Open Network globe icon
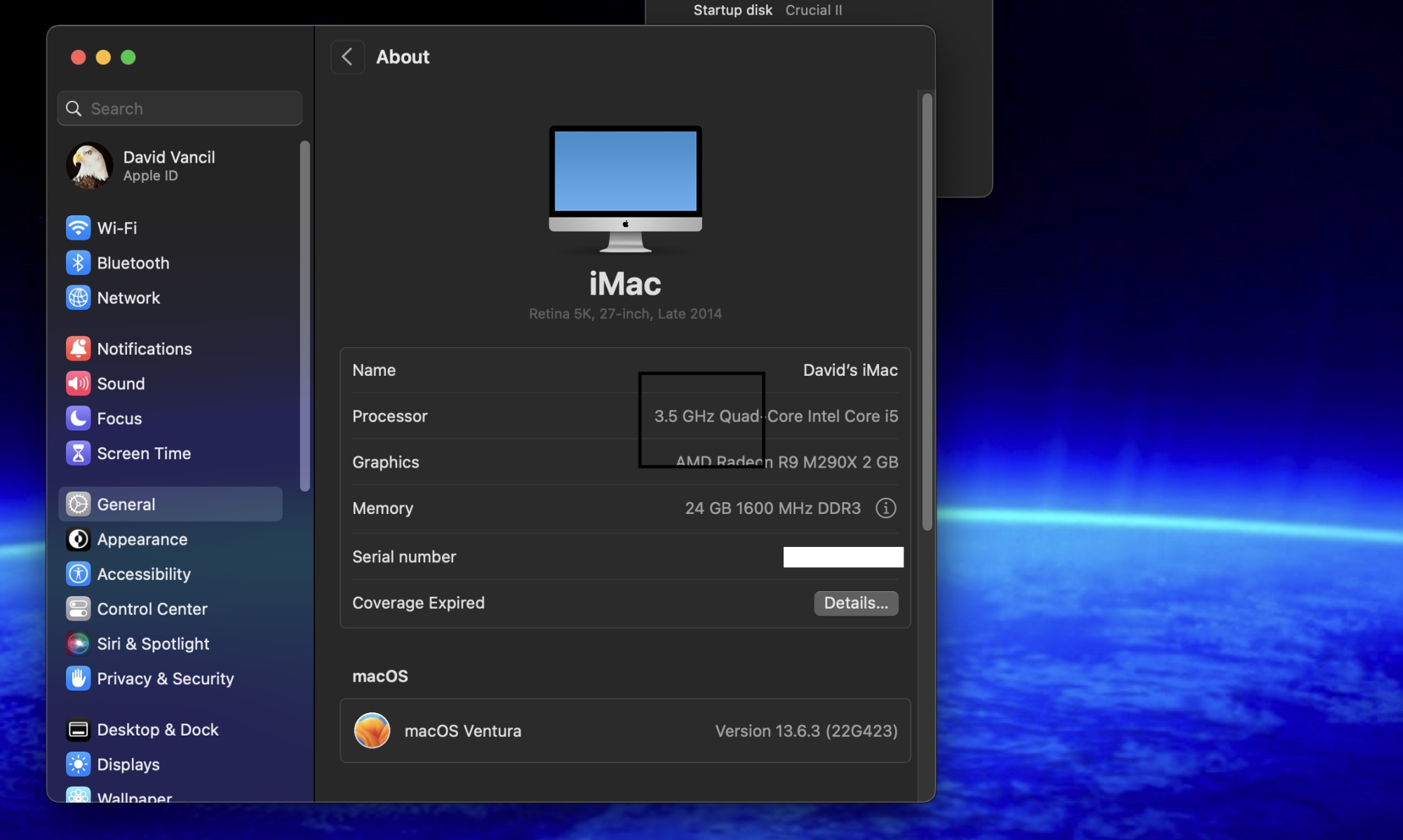The width and height of the screenshot is (1403, 840). coord(78,298)
